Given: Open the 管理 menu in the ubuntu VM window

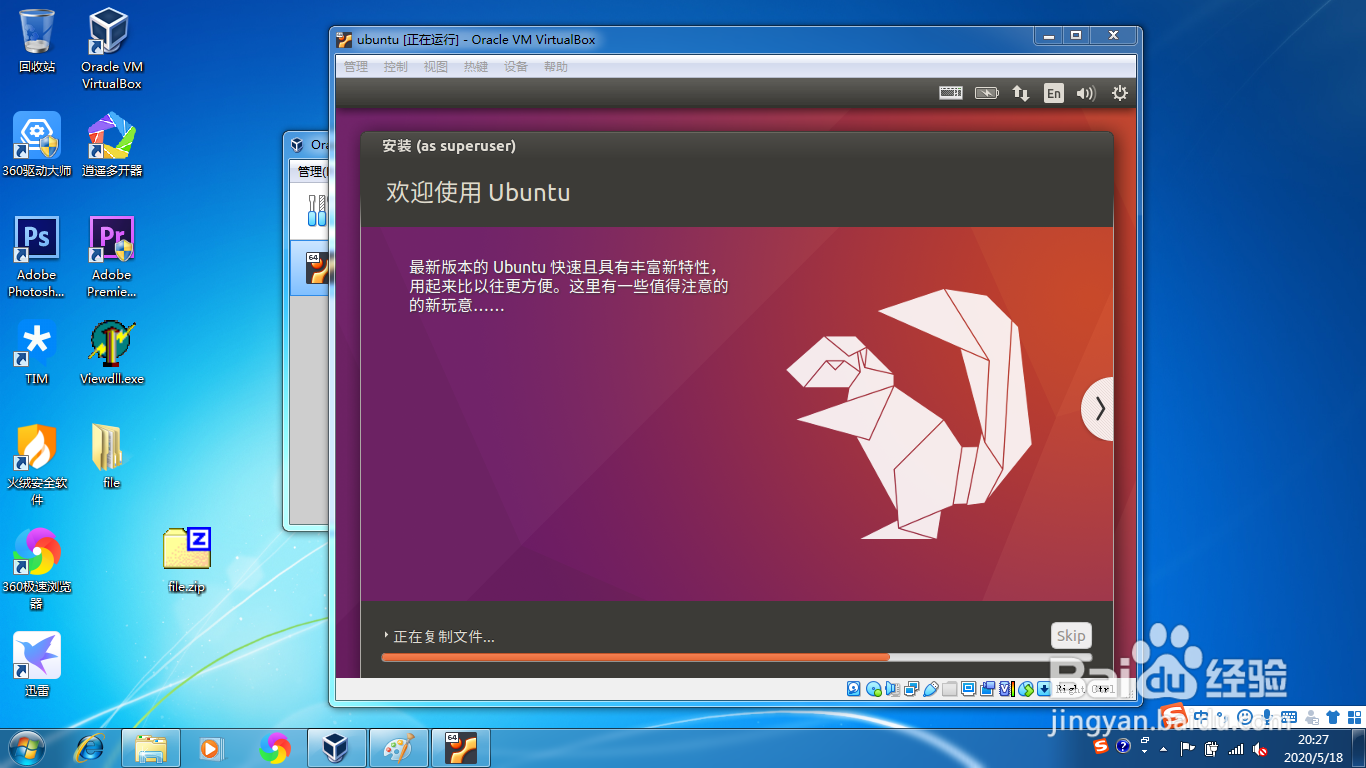Looking at the screenshot, I should (x=355, y=67).
